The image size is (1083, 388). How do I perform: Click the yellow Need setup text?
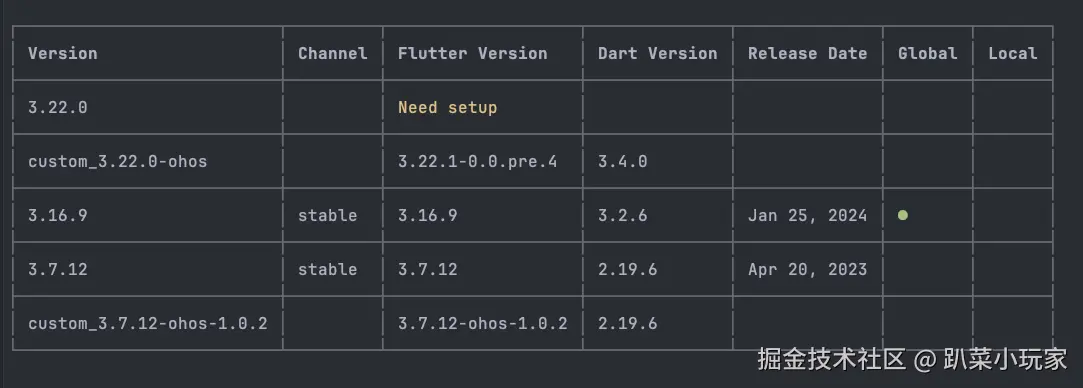point(448,108)
